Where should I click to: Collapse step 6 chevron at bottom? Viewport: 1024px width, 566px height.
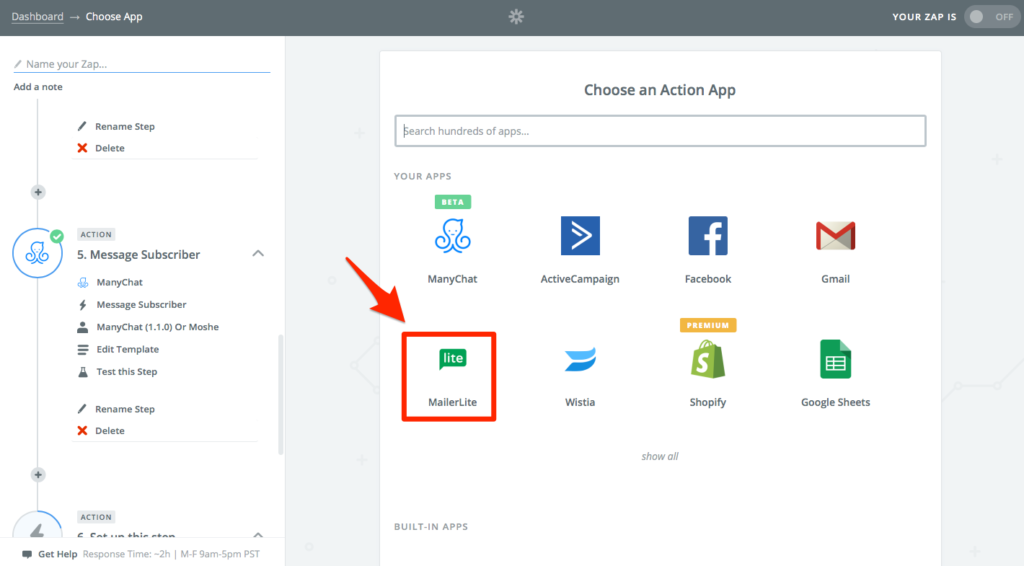pos(258,535)
